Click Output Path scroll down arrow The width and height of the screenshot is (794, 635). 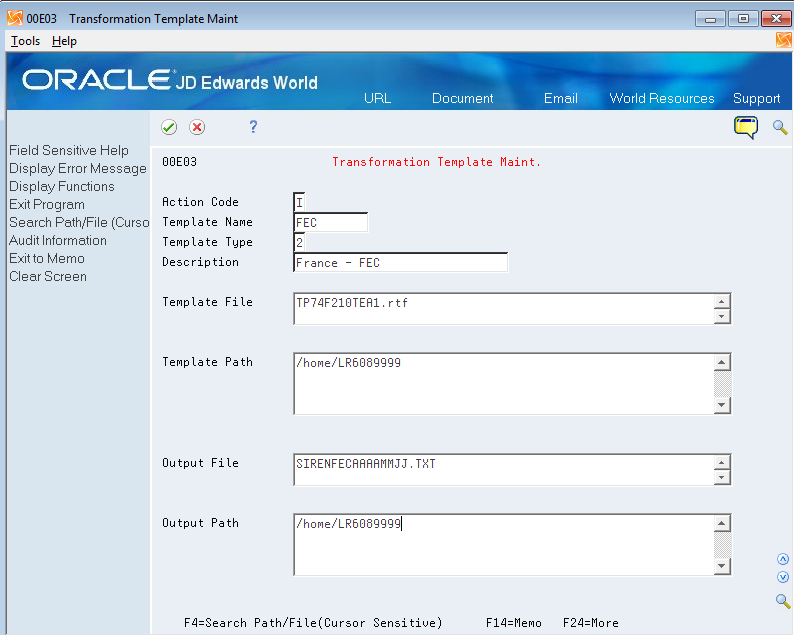[722, 567]
